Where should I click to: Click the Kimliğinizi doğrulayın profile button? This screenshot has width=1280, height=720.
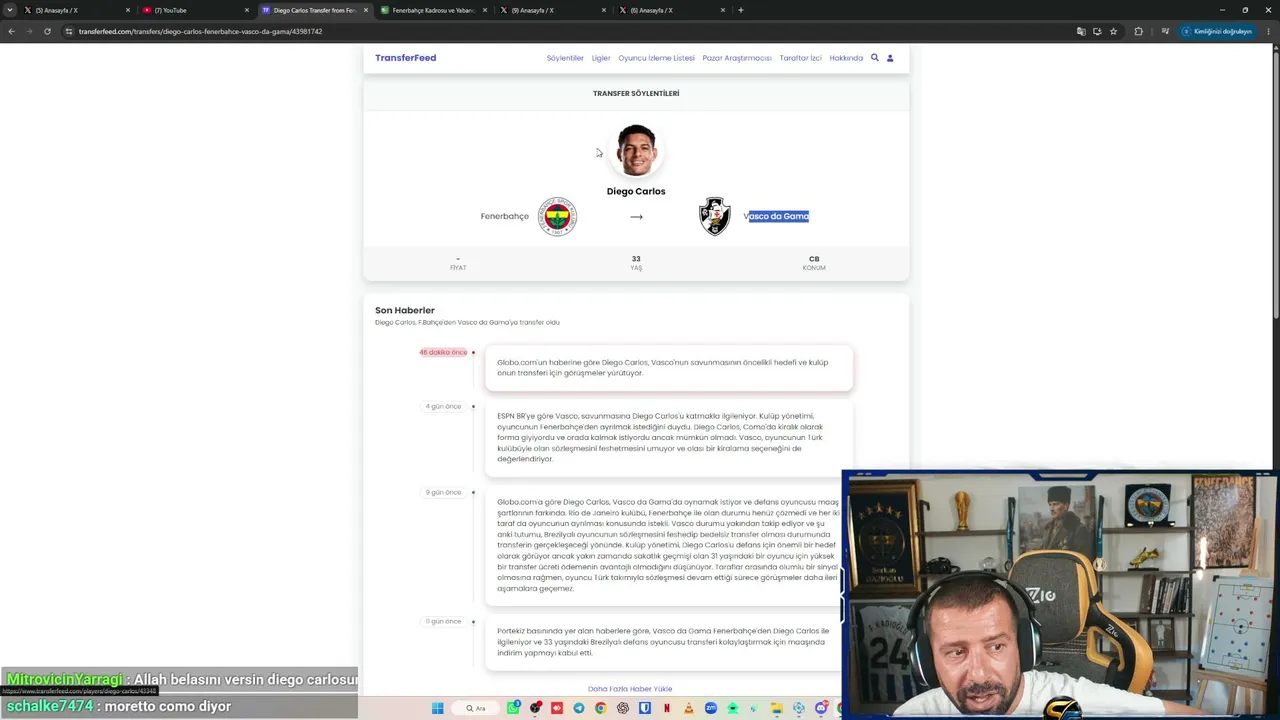1217,31
